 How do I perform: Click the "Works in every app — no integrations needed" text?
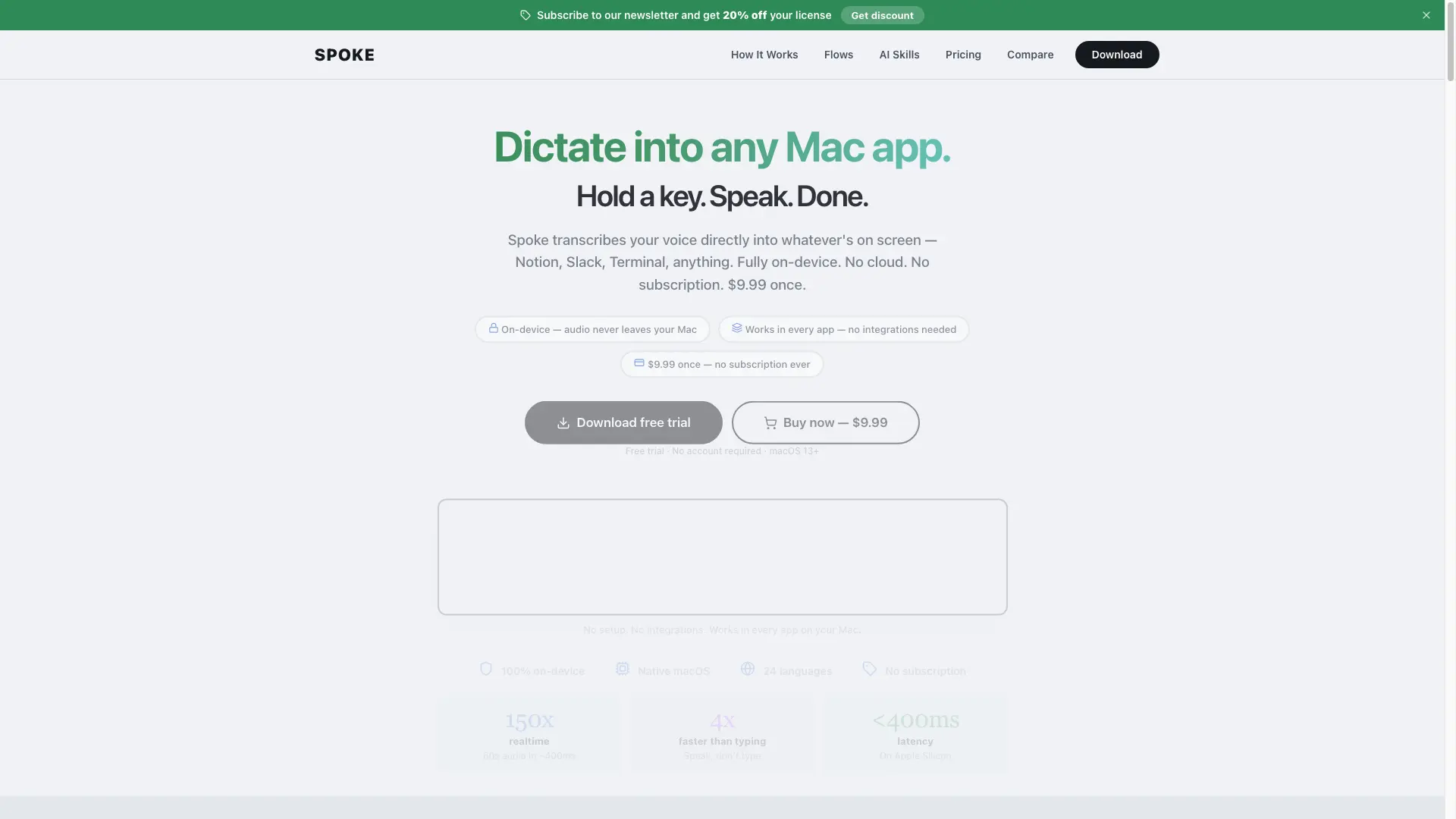tap(851, 330)
